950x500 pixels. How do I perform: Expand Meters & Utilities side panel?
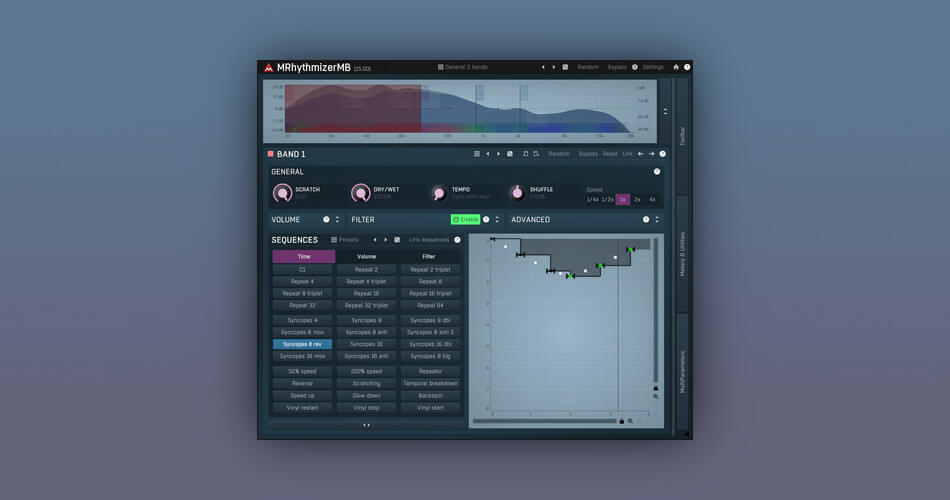click(682, 255)
